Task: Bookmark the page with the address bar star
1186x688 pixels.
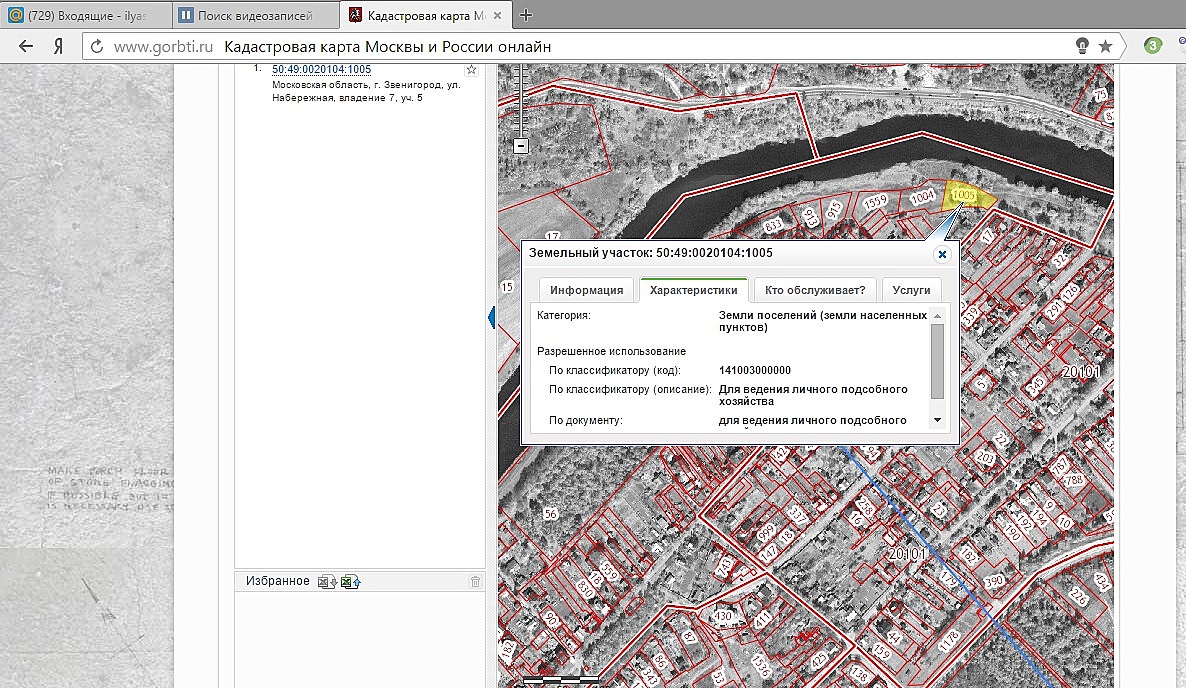Action: pyautogui.click(x=1105, y=46)
